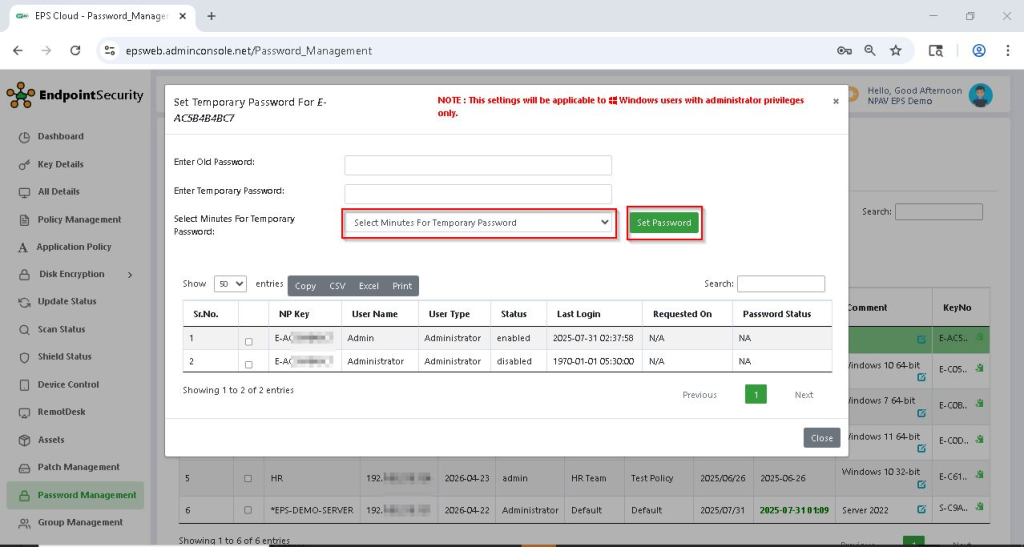Click the Assets box icon
This screenshot has height=547, width=1024.
coord(25,440)
